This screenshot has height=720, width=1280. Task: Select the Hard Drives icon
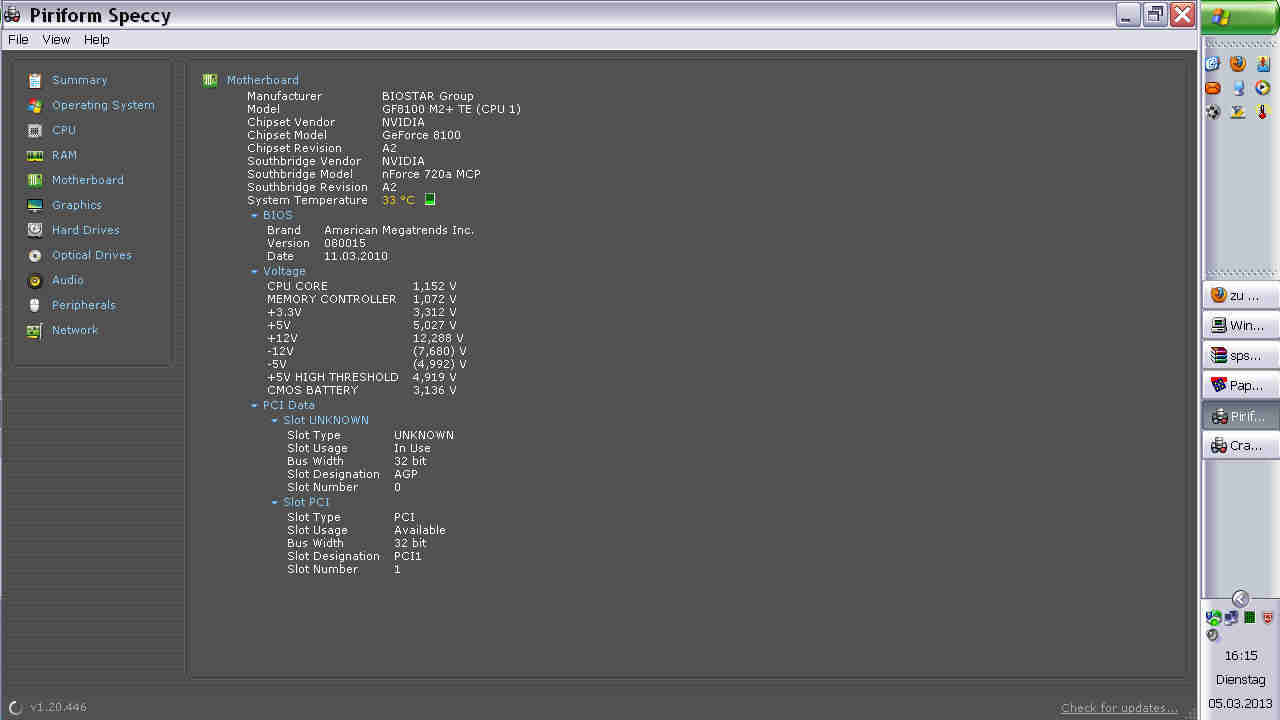pyautogui.click(x=35, y=230)
